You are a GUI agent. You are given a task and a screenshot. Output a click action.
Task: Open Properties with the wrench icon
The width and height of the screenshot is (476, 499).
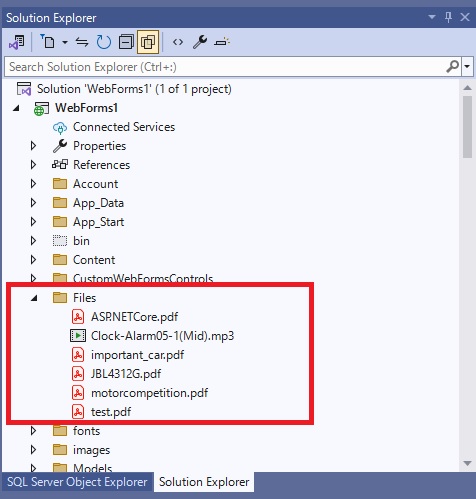click(x=200, y=42)
